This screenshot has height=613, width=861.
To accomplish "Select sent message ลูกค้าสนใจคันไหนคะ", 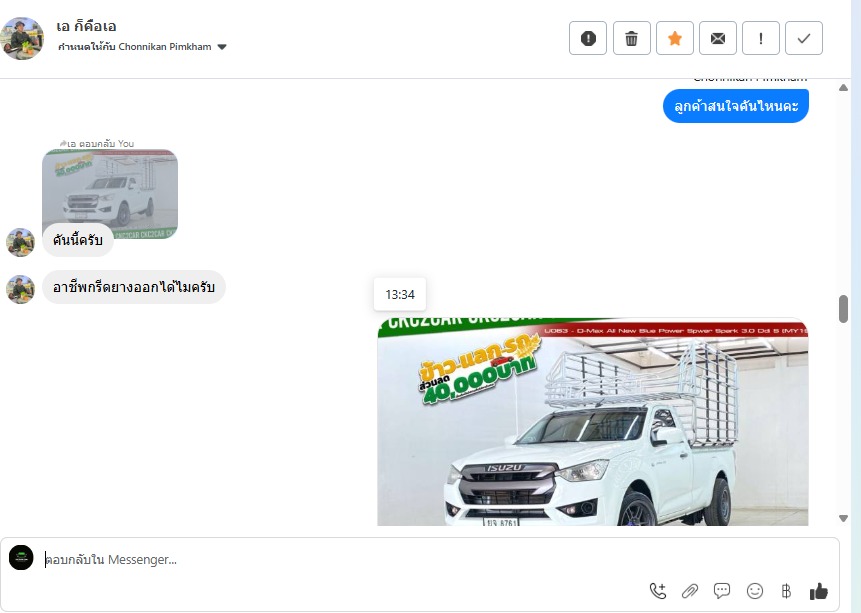I will (x=736, y=106).
